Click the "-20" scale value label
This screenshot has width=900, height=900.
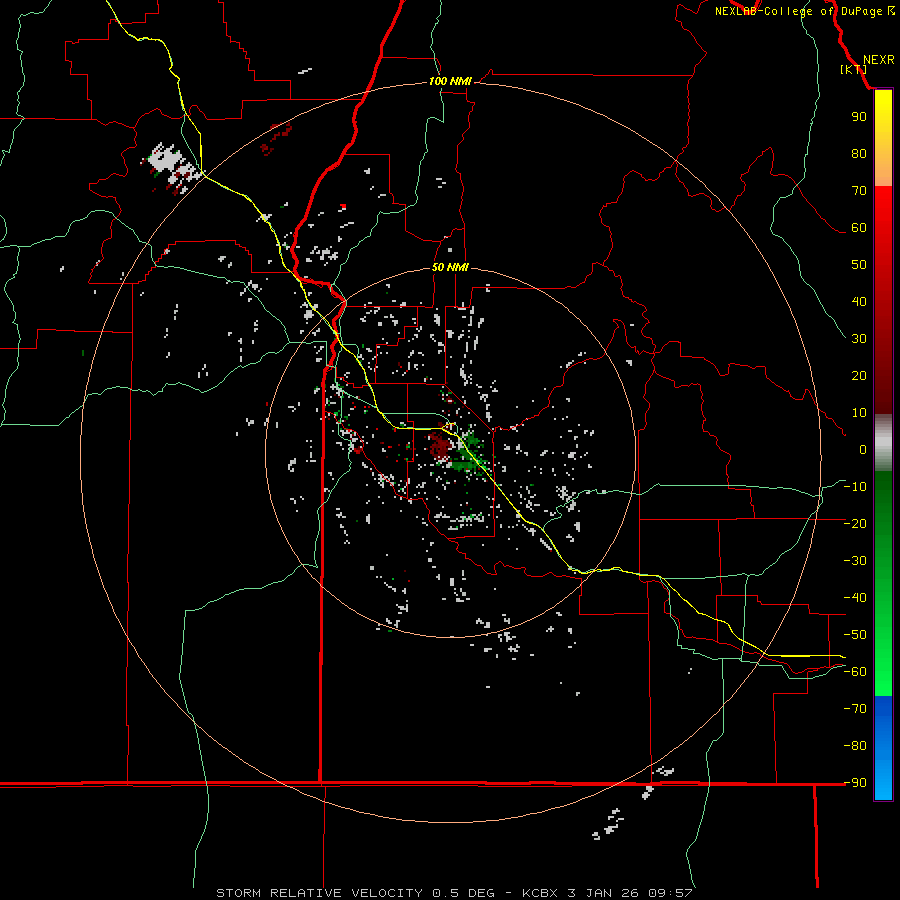(x=855, y=523)
